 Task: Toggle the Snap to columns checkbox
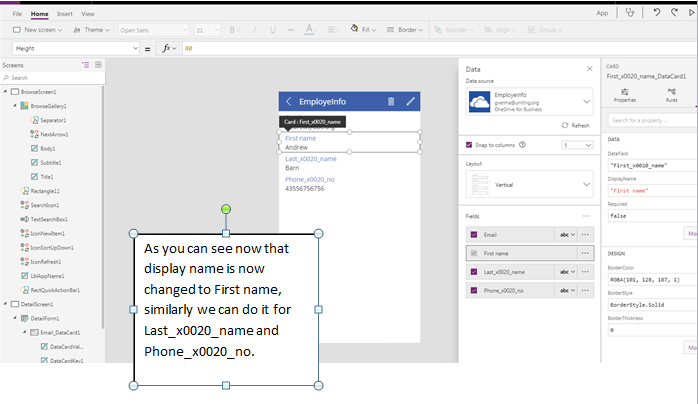469,145
